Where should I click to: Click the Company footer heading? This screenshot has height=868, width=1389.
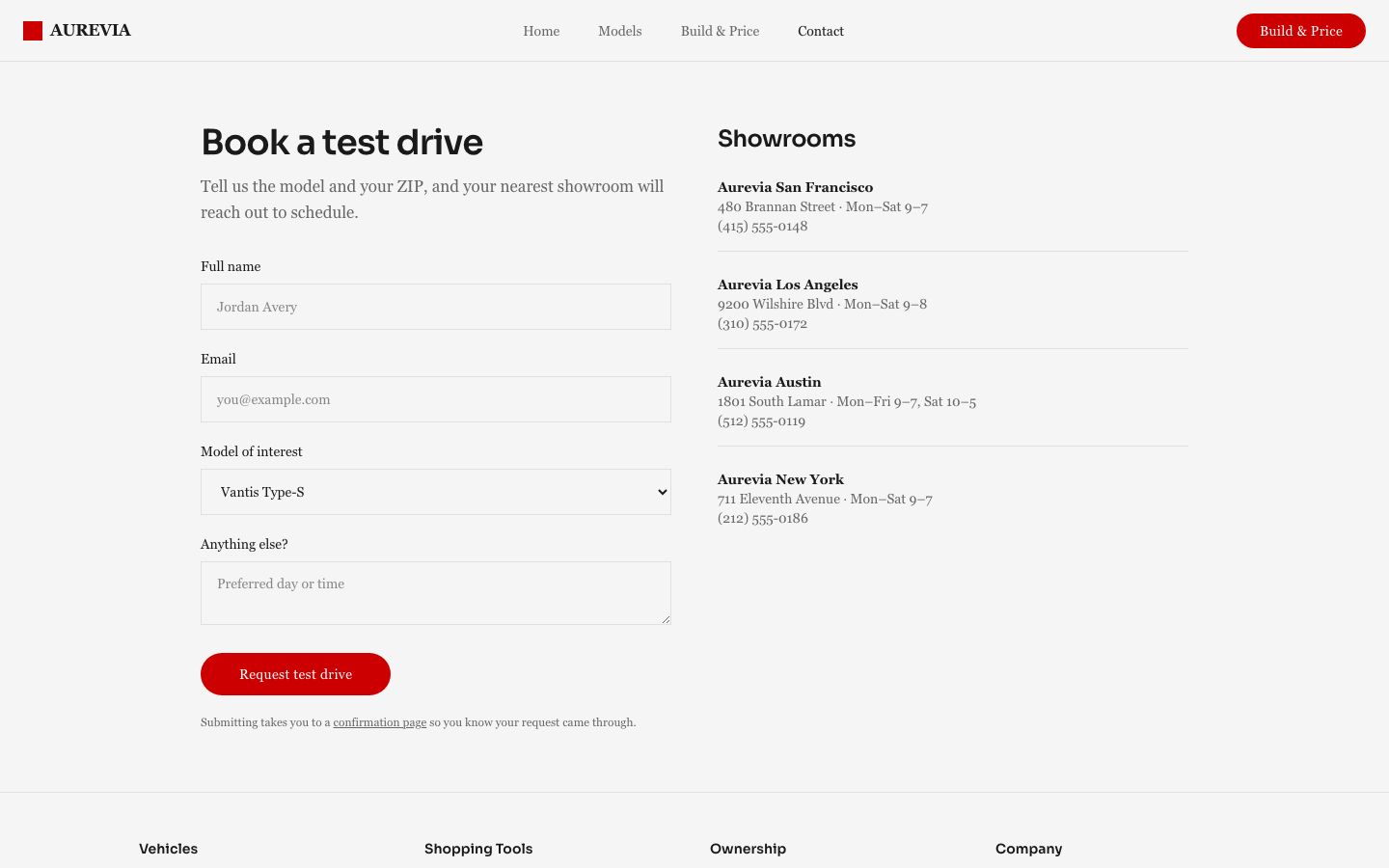pos(1028,849)
